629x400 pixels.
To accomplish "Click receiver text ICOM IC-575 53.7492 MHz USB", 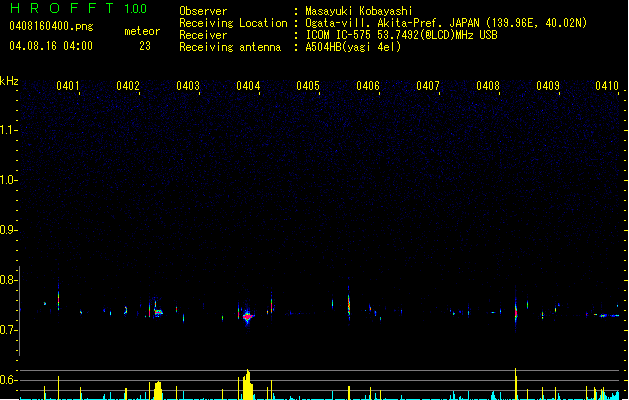I will pyautogui.click(x=402, y=35).
